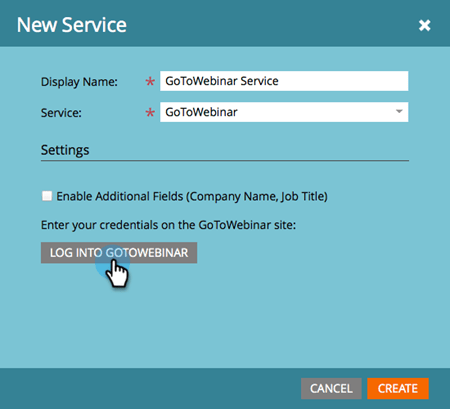Click the Enter your credentials instruction text
Viewport: 450px width, 409px height.
pyautogui.click(x=168, y=225)
